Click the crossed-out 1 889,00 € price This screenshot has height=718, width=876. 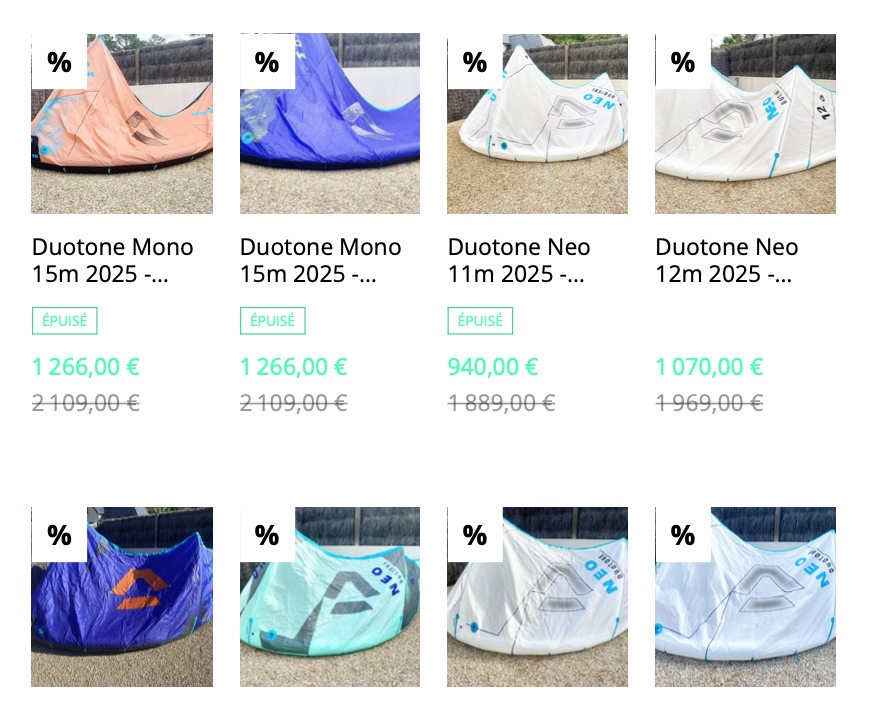501,403
